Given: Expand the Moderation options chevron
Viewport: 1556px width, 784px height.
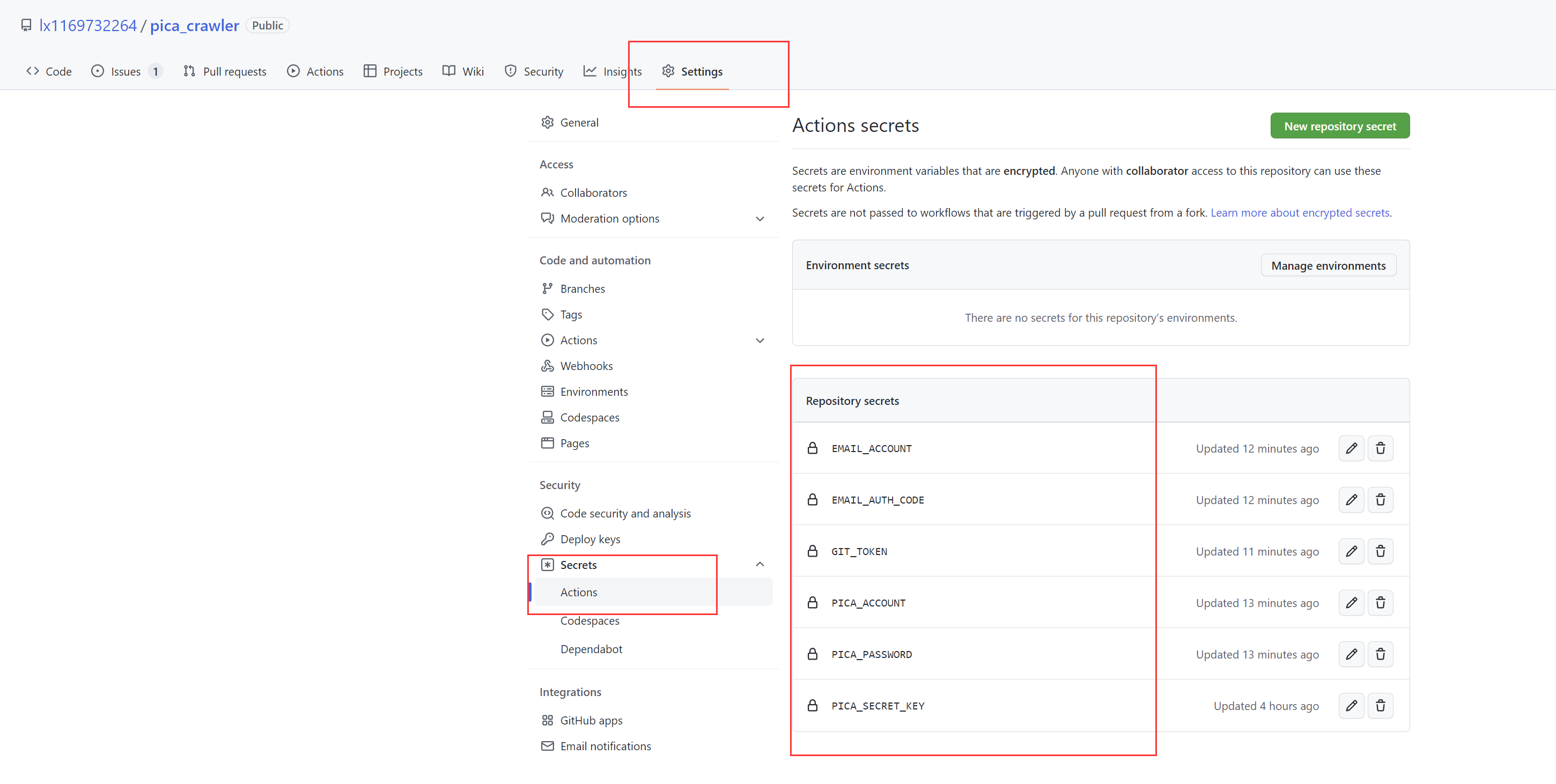Looking at the screenshot, I should [759, 219].
